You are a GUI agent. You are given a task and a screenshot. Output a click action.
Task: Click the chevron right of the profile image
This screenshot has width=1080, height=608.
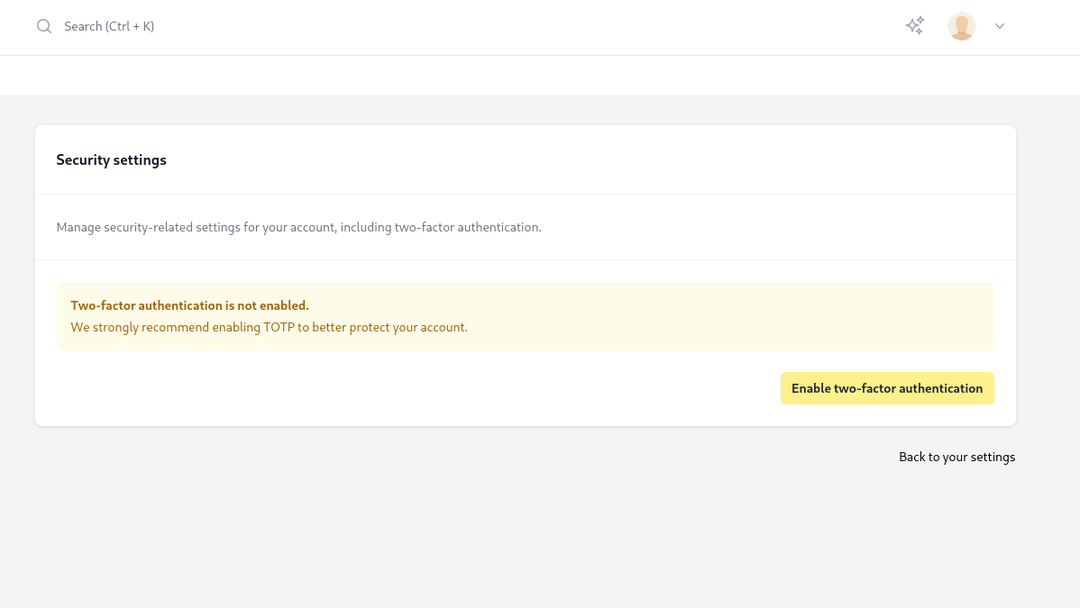coord(999,26)
